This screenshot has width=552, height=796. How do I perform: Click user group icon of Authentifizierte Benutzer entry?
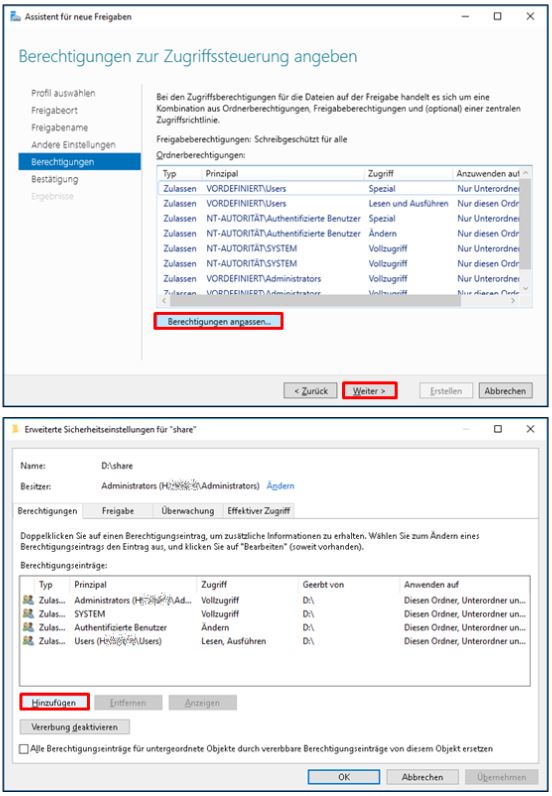pos(28,627)
